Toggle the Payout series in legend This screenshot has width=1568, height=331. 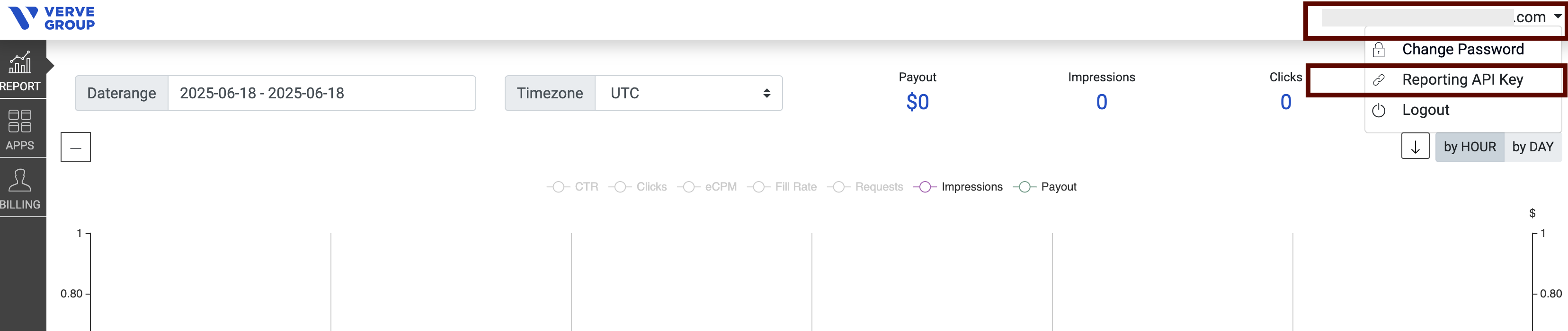(1045, 187)
